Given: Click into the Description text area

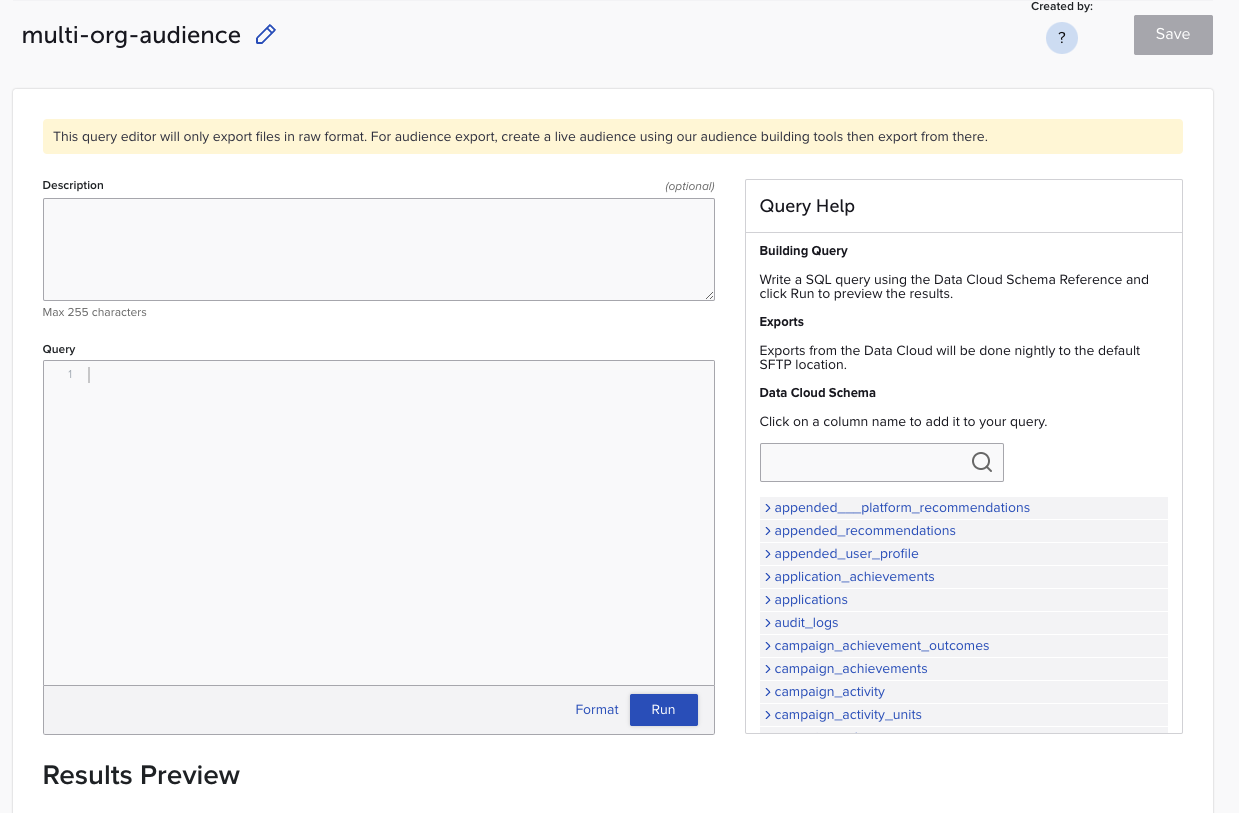Looking at the screenshot, I should point(378,248).
